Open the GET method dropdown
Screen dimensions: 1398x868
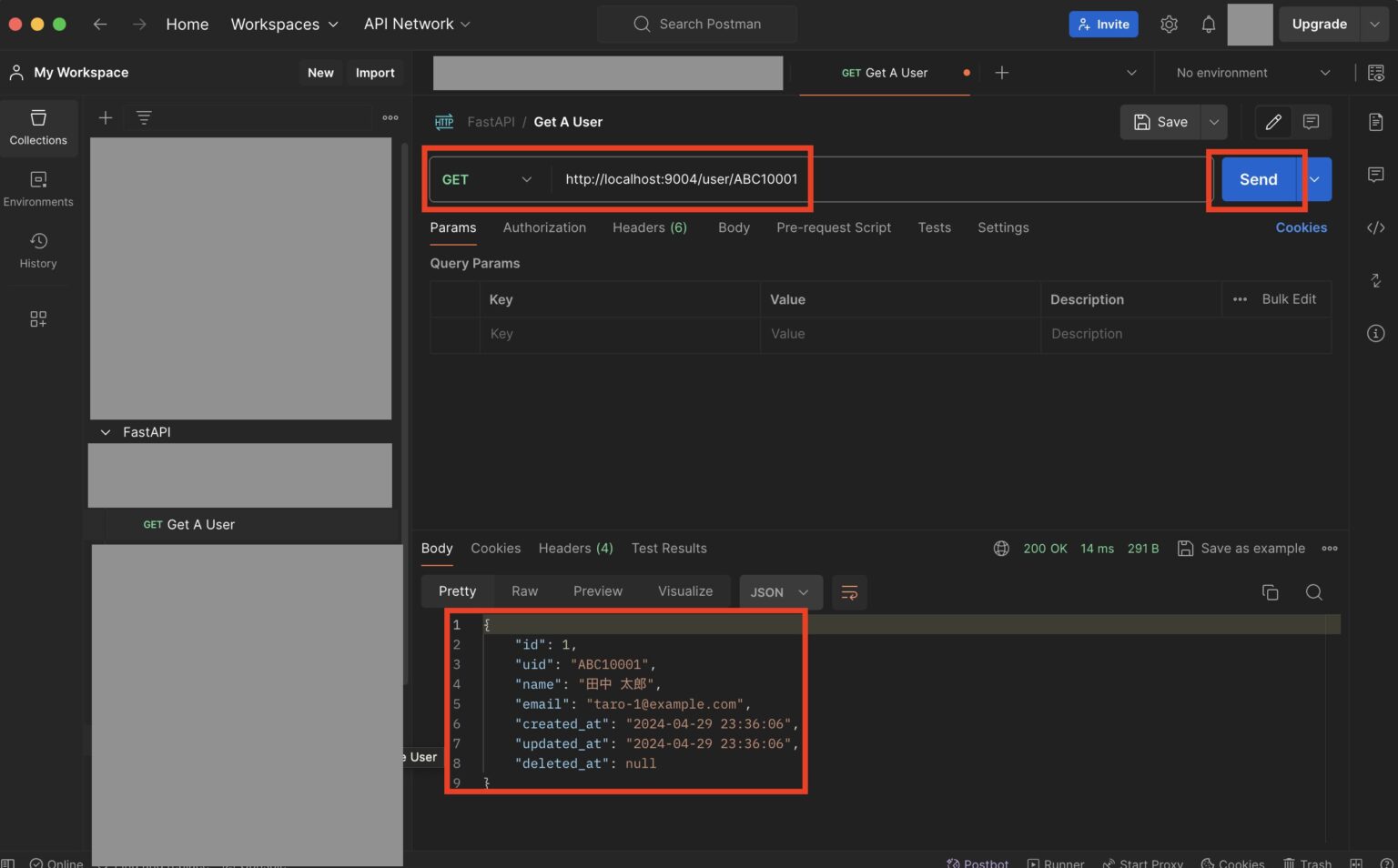pyautogui.click(x=487, y=179)
